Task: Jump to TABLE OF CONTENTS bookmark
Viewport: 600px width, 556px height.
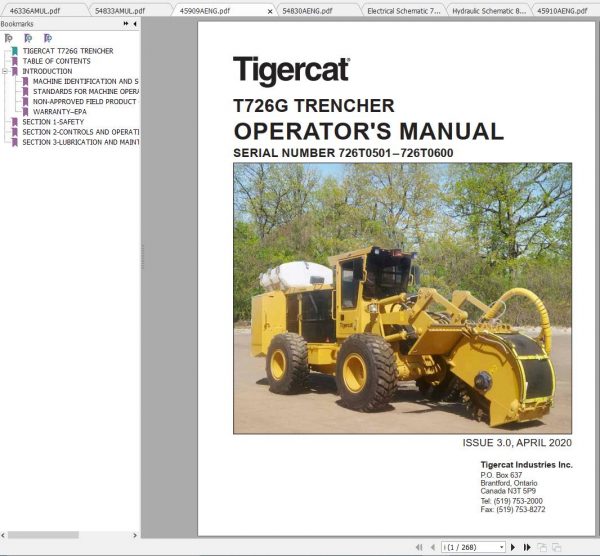Action: click(57, 61)
